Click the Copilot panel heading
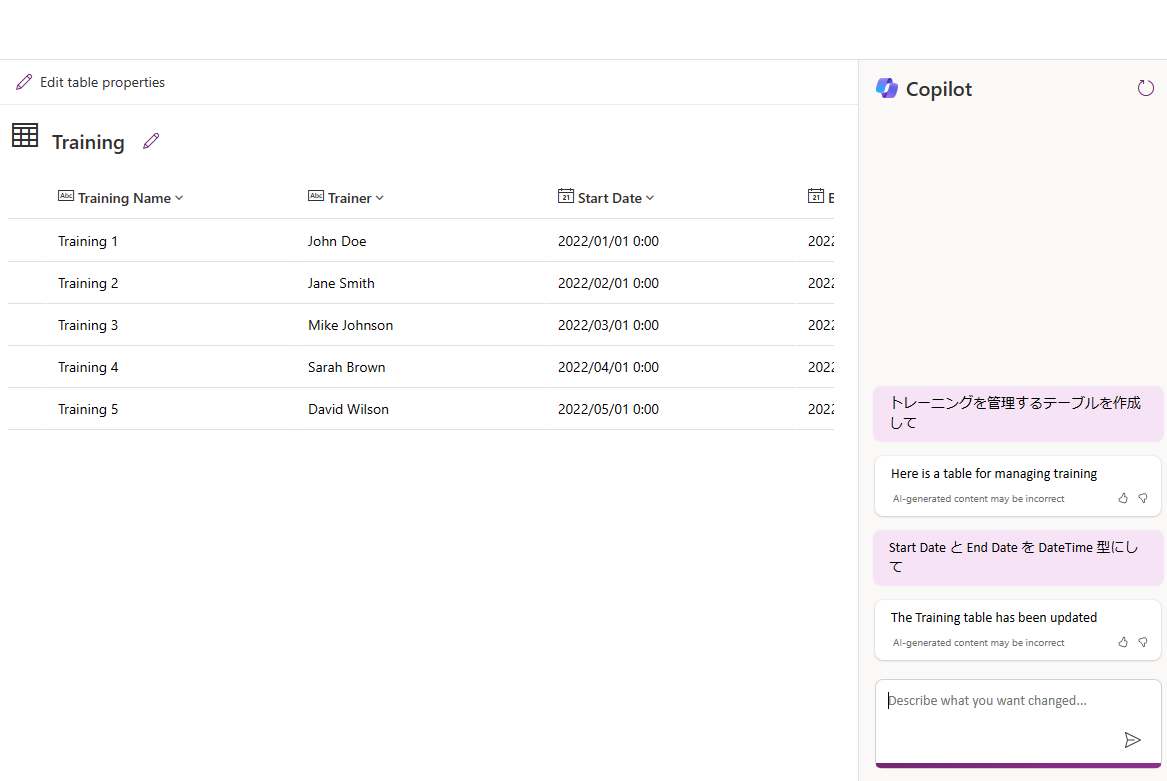 [x=939, y=89]
